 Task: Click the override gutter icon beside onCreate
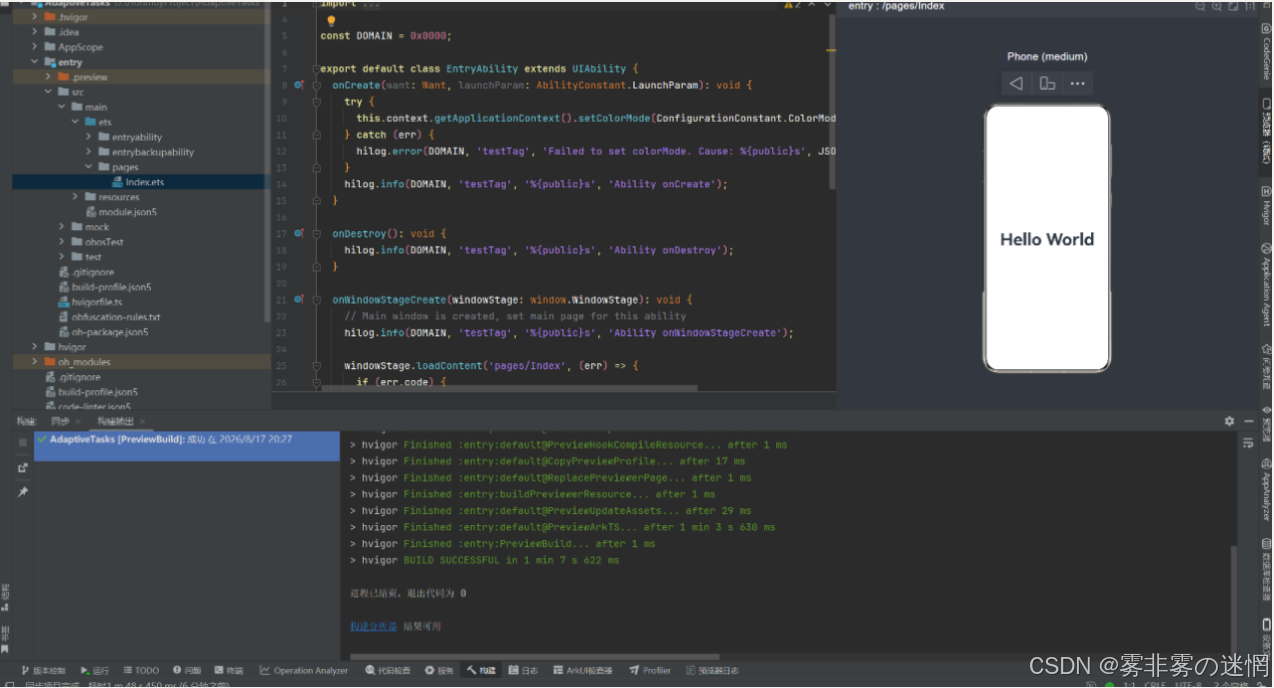[299, 85]
